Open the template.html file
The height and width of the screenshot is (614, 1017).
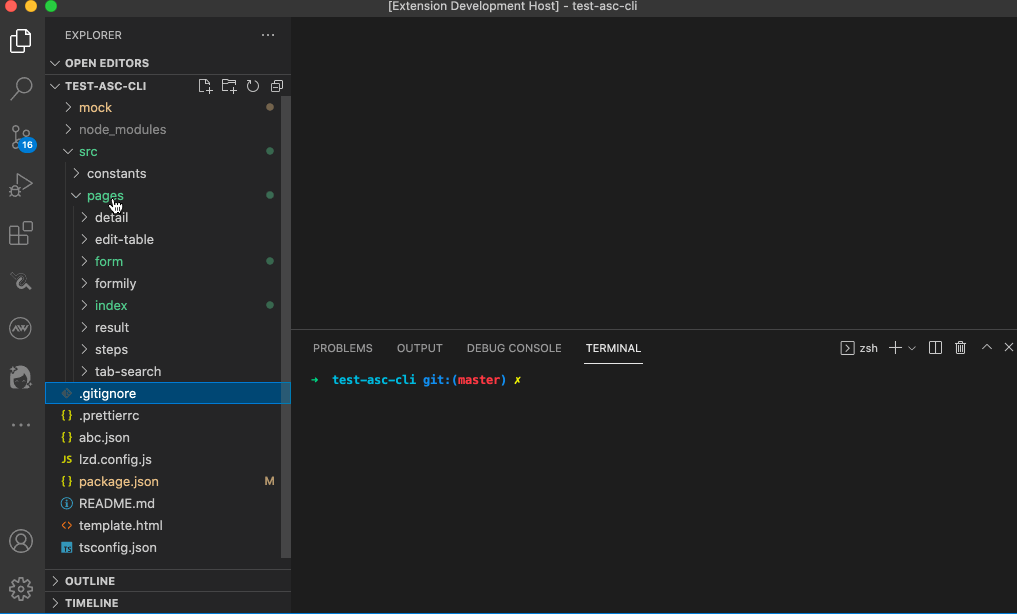click(x=163, y=526)
